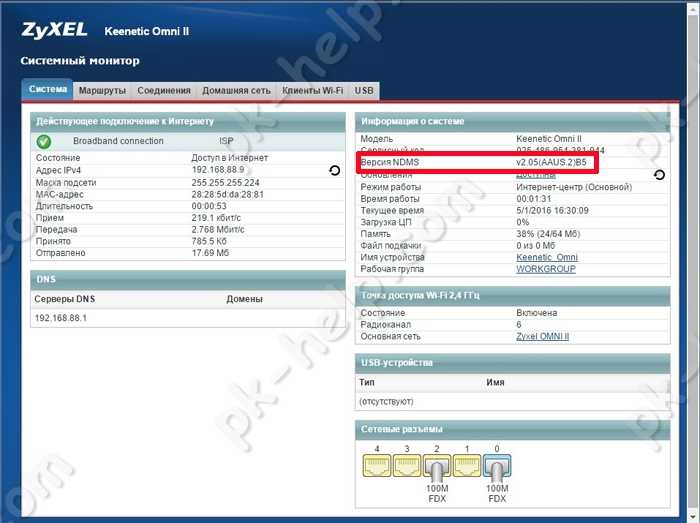Viewport: 700px width, 523px height.
Task: Click the ISP label
Action: tap(226, 141)
